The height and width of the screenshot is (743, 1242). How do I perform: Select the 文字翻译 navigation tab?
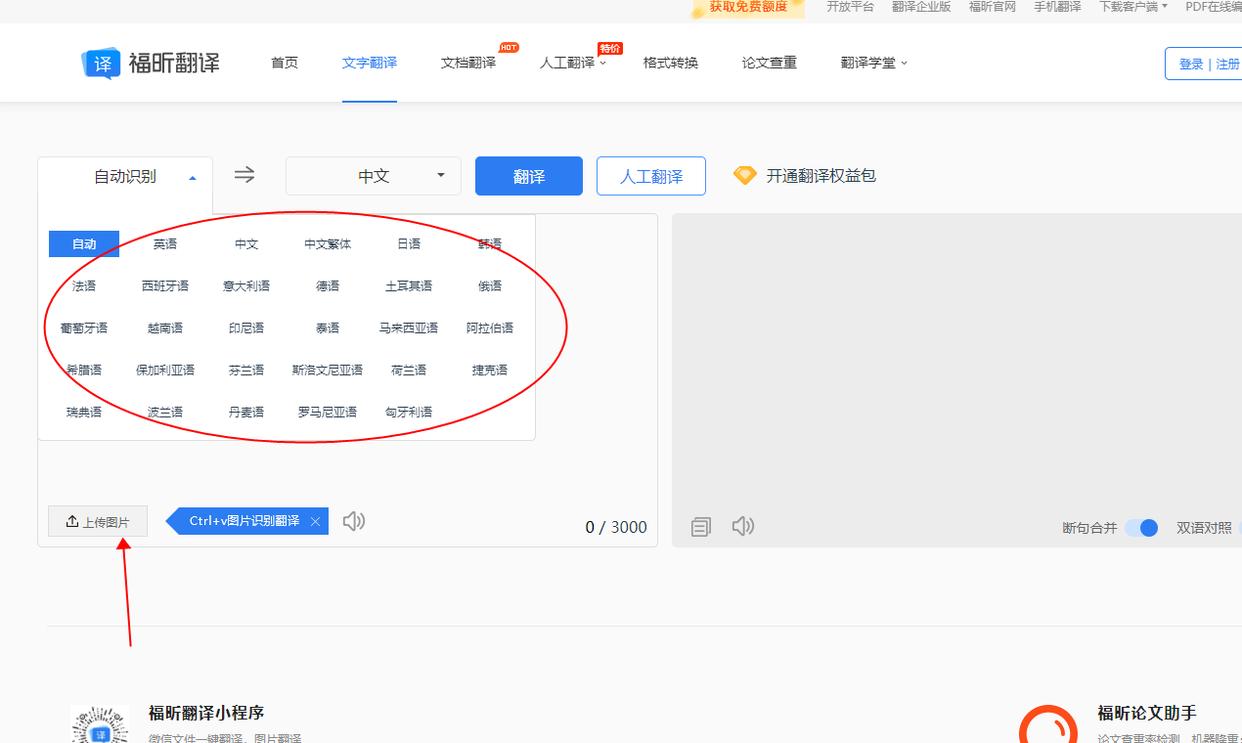pos(369,63)
